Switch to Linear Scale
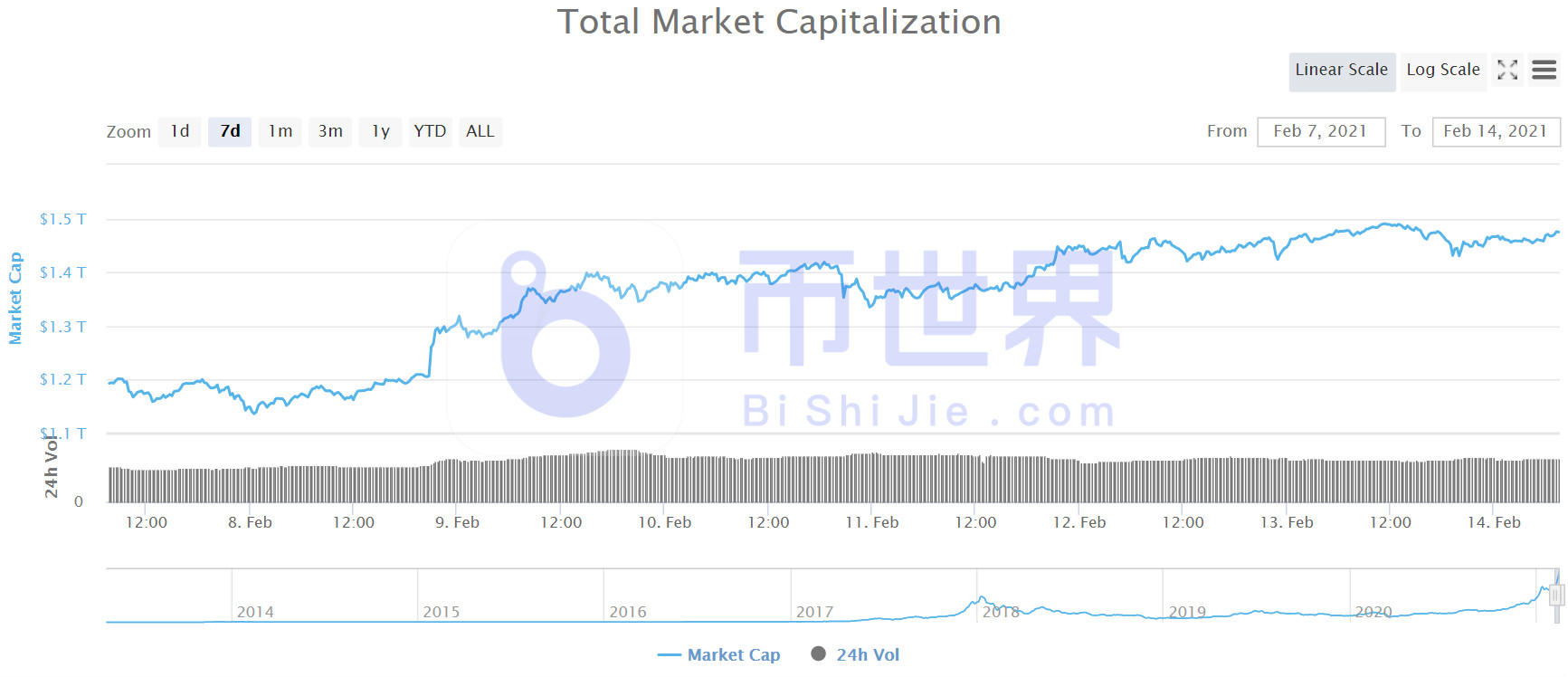Viewport: 1568px width, 677px height. (x=1341, y=70)
